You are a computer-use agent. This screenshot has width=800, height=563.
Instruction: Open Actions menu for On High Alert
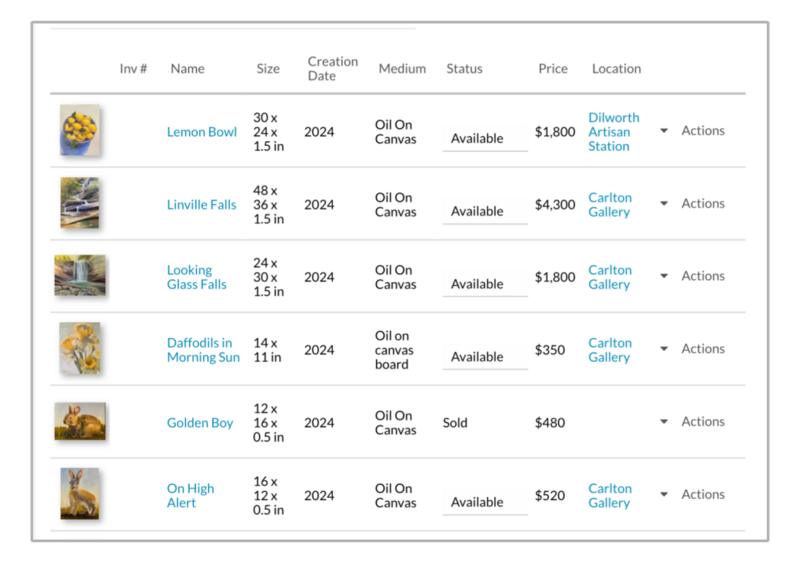[692, 495]
